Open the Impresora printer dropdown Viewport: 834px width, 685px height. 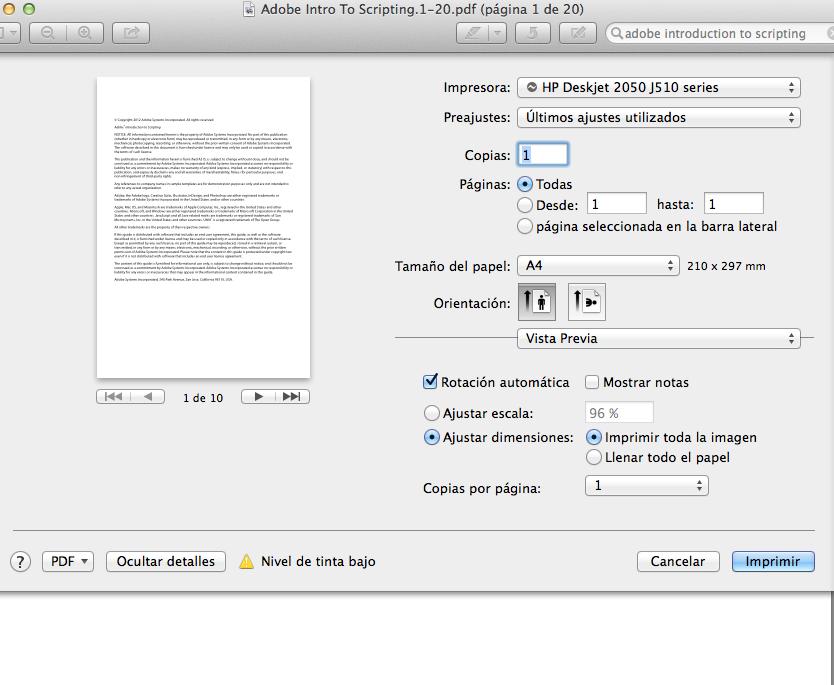tap(659, 87)
